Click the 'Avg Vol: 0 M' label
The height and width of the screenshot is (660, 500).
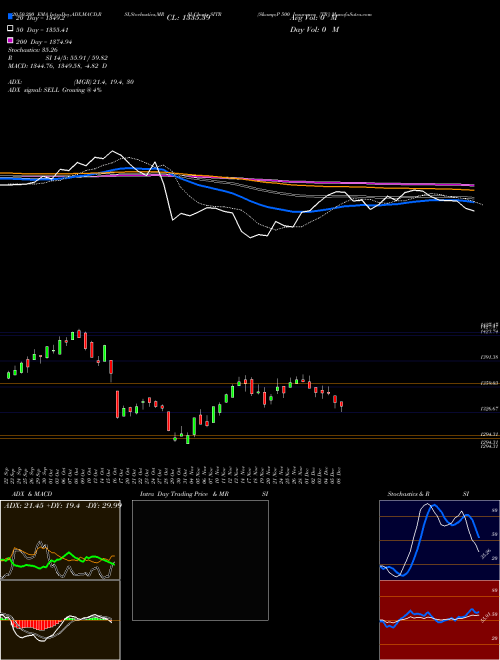[314, 18]
